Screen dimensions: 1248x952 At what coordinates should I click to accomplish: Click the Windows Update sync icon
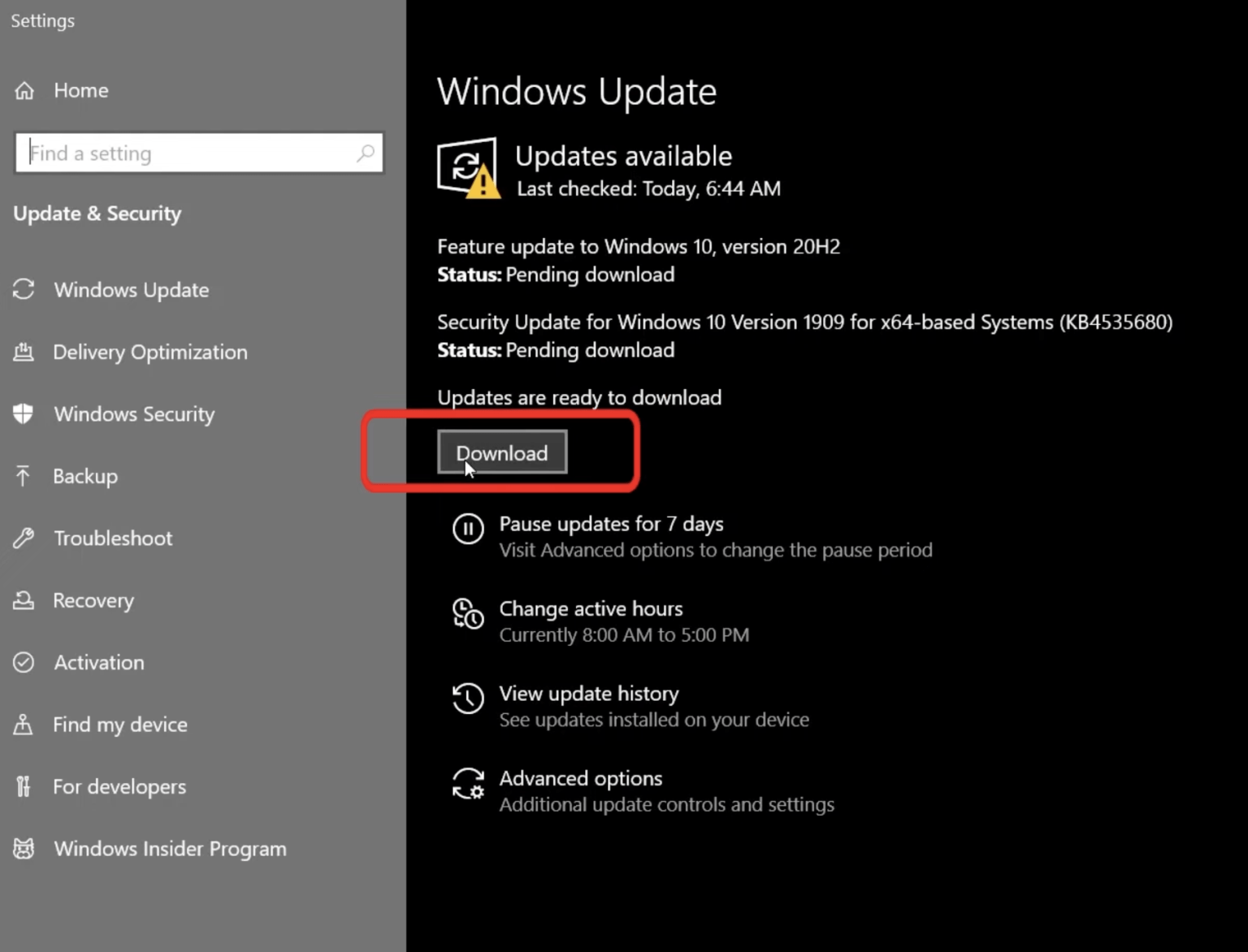point(24,290)
